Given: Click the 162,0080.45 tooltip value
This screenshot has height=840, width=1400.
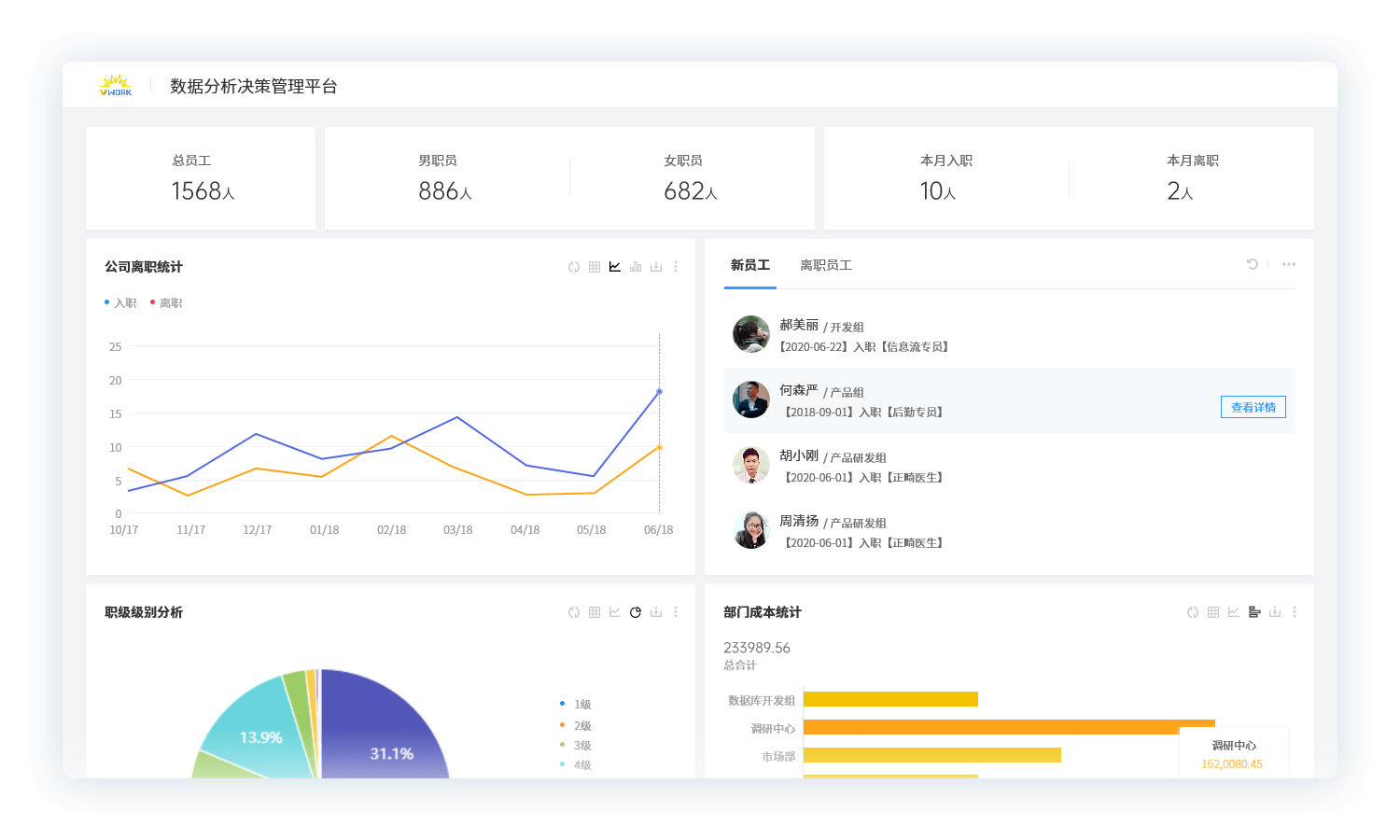Looking at the screenshot, I should tap(1232, 764).
